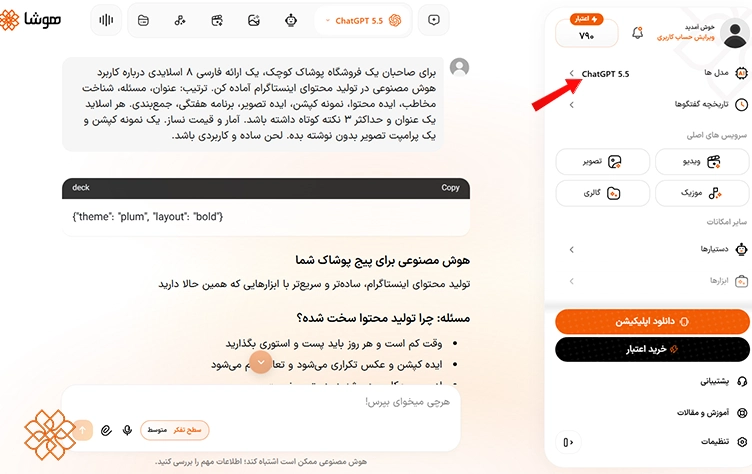752x474 pixels.
Task: Expand the دستیارها chevron
Action: (572, 249)
